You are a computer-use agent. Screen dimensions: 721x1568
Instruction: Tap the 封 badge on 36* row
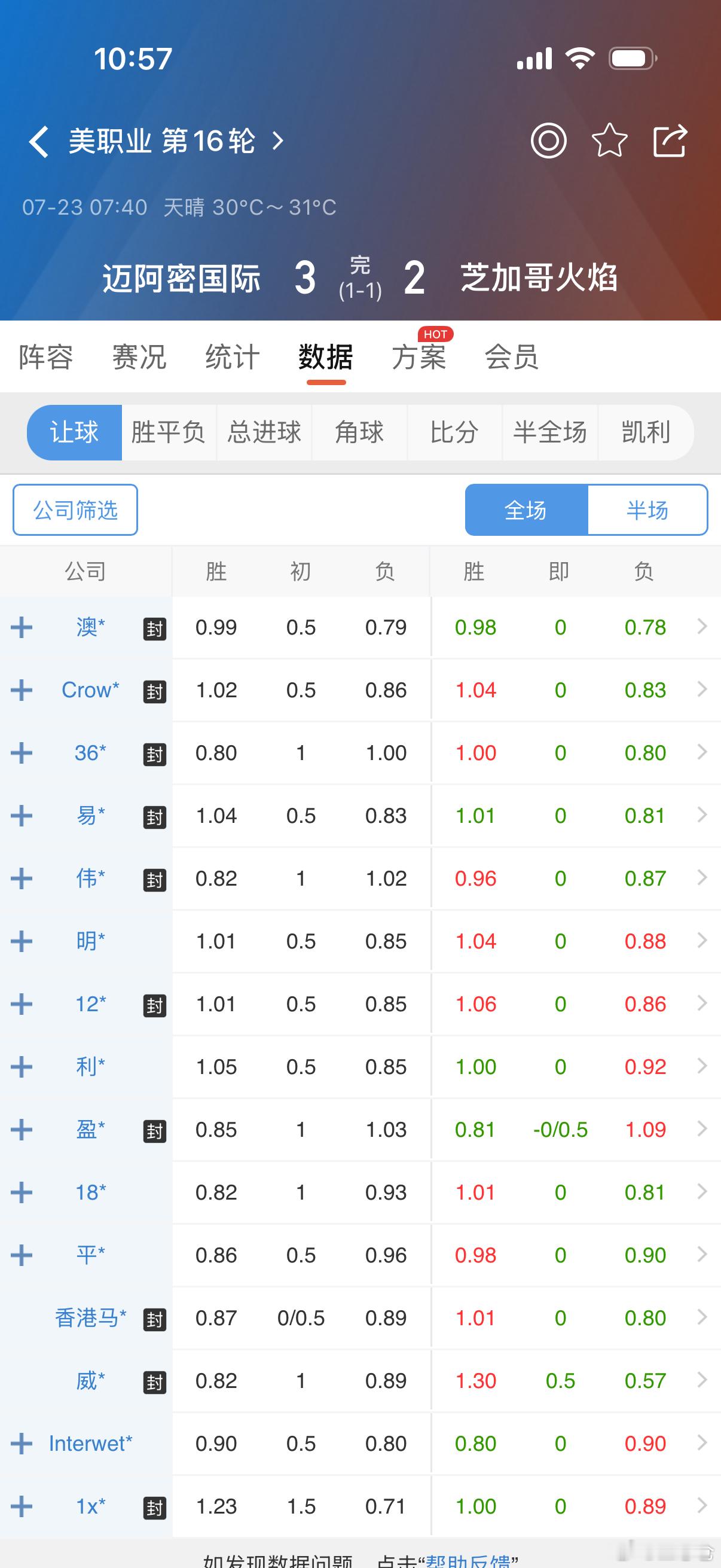pyautogui.click(x=155, y=754)
